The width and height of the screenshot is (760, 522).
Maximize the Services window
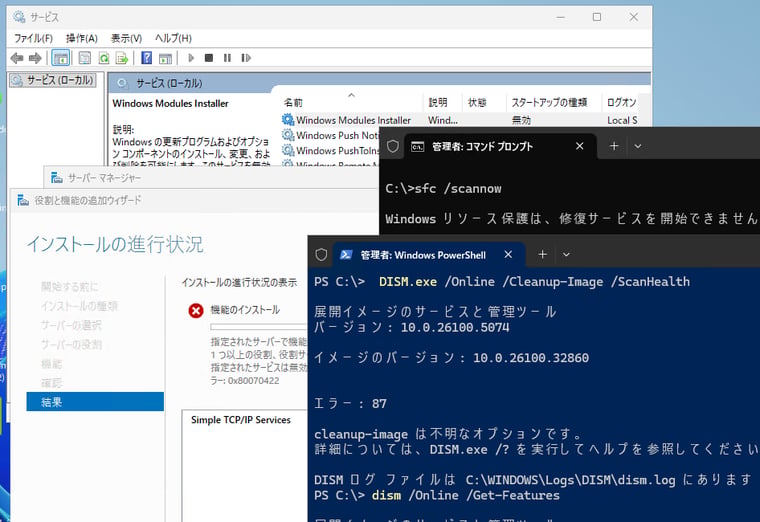[x=597, y=17]
